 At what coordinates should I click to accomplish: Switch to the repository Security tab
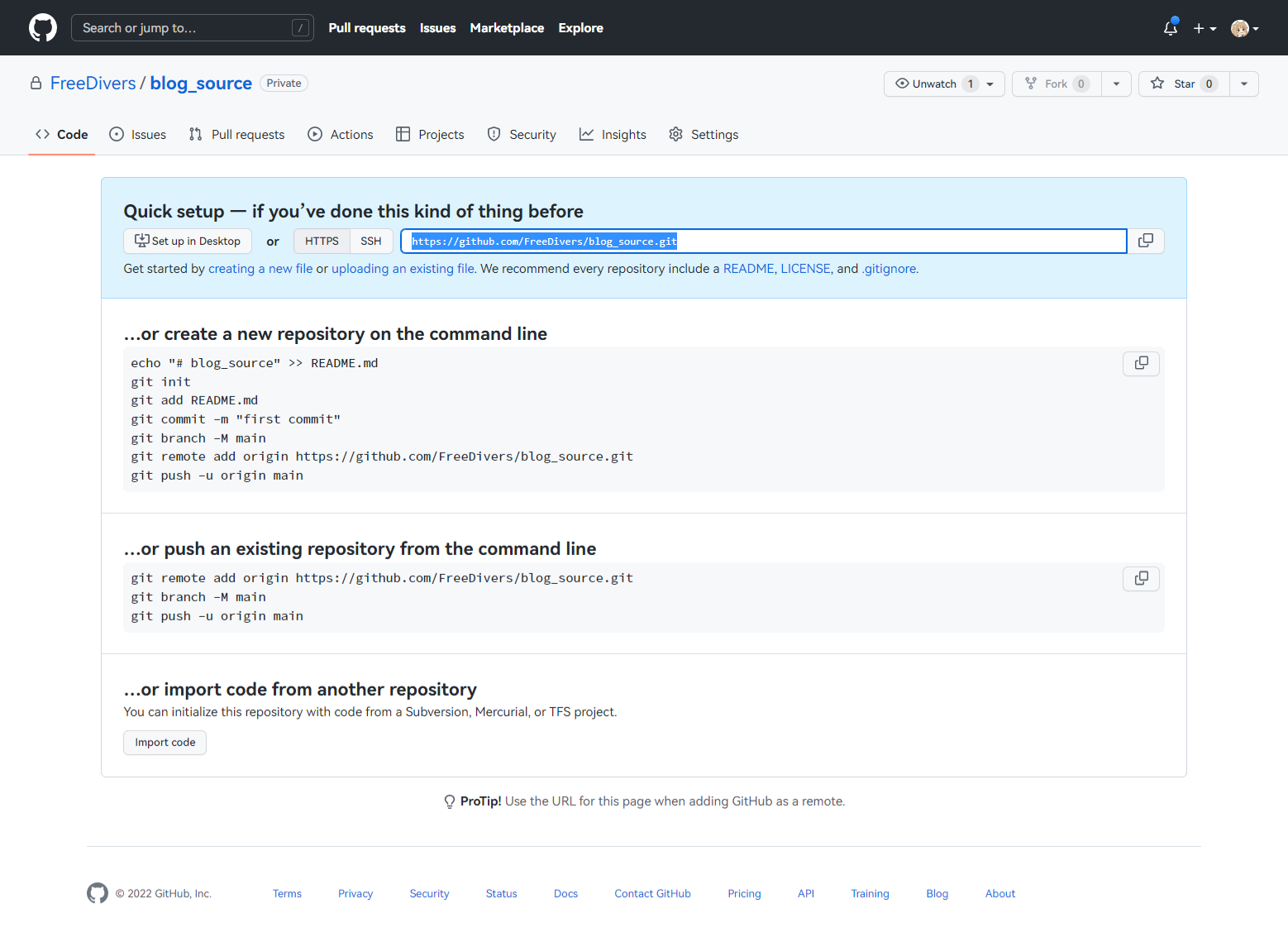pos(522,134)
